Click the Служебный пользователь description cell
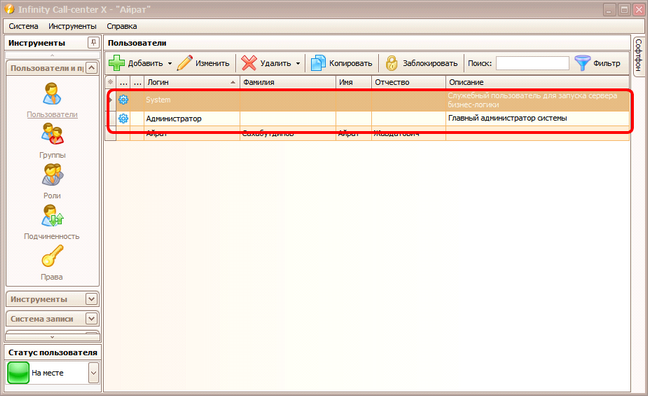Screen dimensions: 648x396 (538, 100)
